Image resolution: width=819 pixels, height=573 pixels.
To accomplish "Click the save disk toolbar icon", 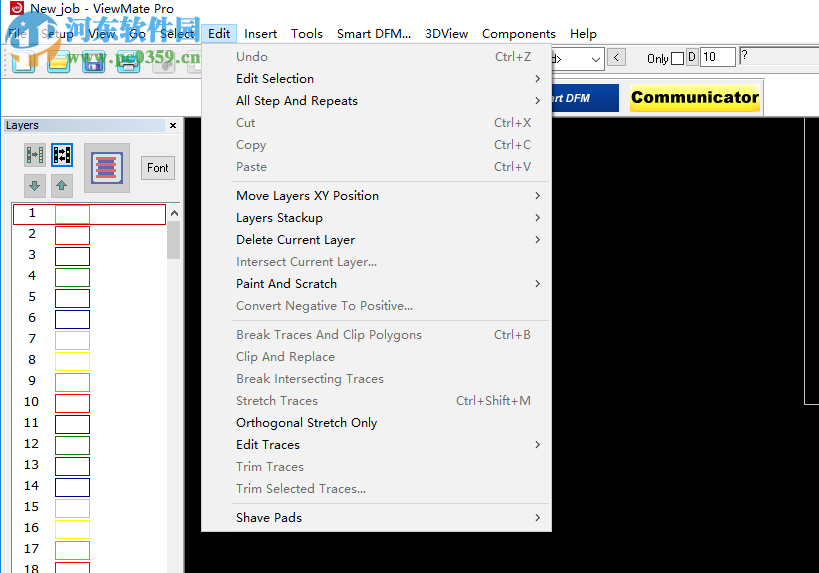I will [x=94, y=62].
